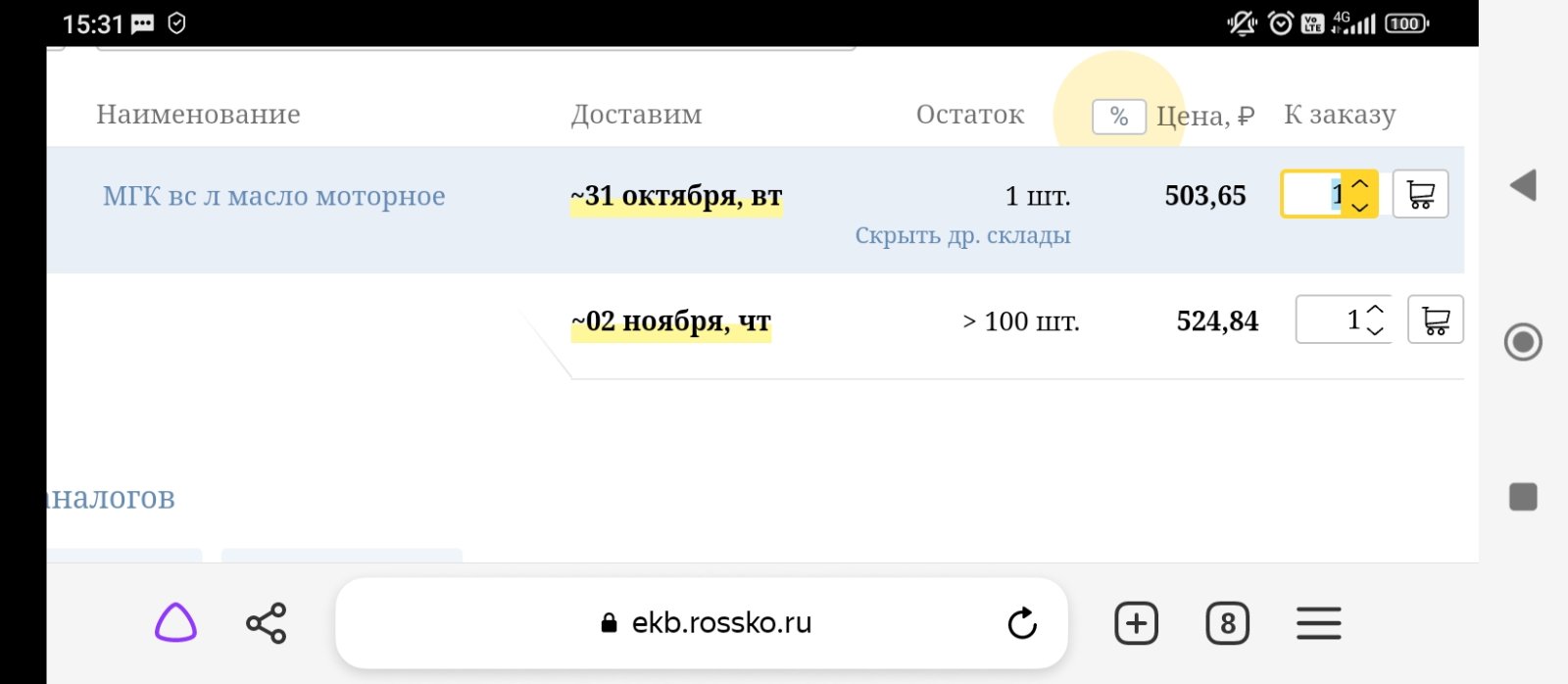
Task: Tap the message notification icon in status bar
Action: [x=143, y=24]
